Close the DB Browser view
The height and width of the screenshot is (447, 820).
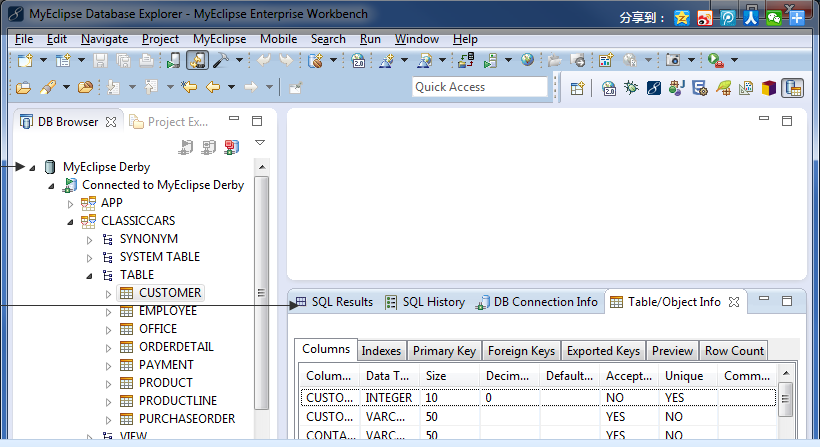111,122
